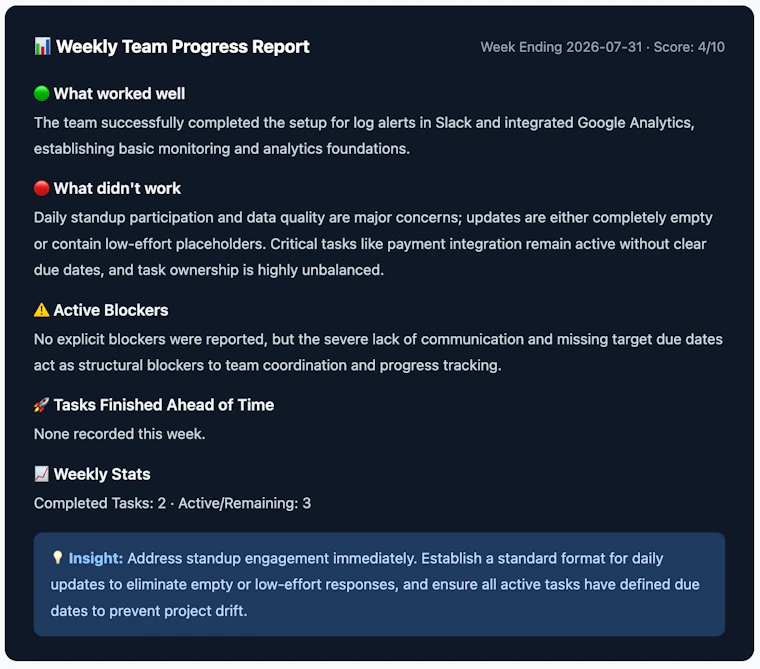
Task: Click the green circle icon beside What worked well
Action: [x=42, y=93]
